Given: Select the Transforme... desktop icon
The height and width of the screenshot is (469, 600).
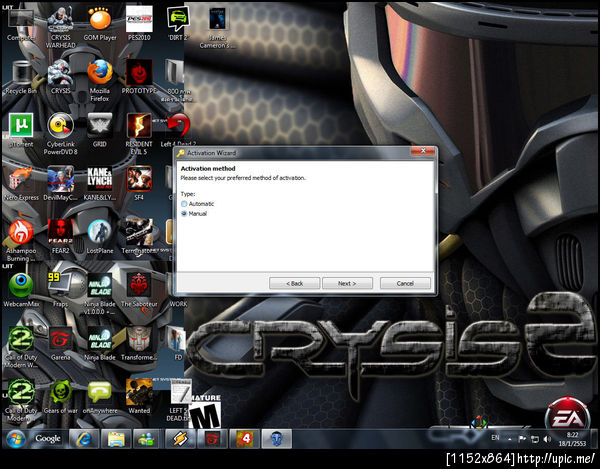Looking at the screenshot, I should coord(139,344).
